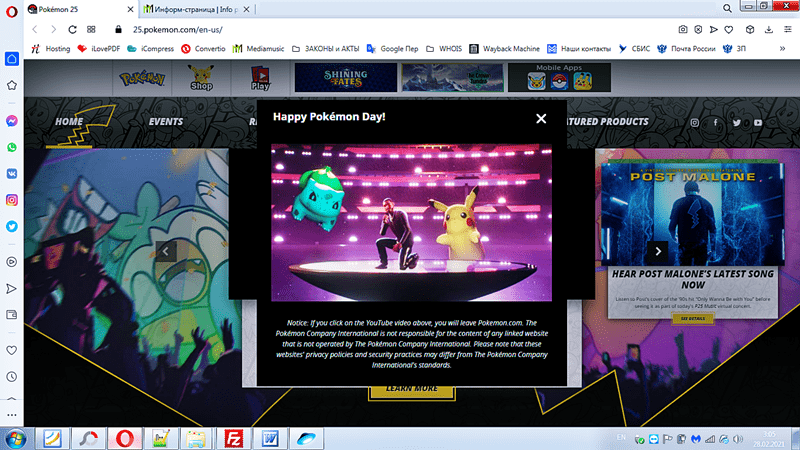
Task: Open downloads icon in toolbar
Action: click(x=768, y=30)
